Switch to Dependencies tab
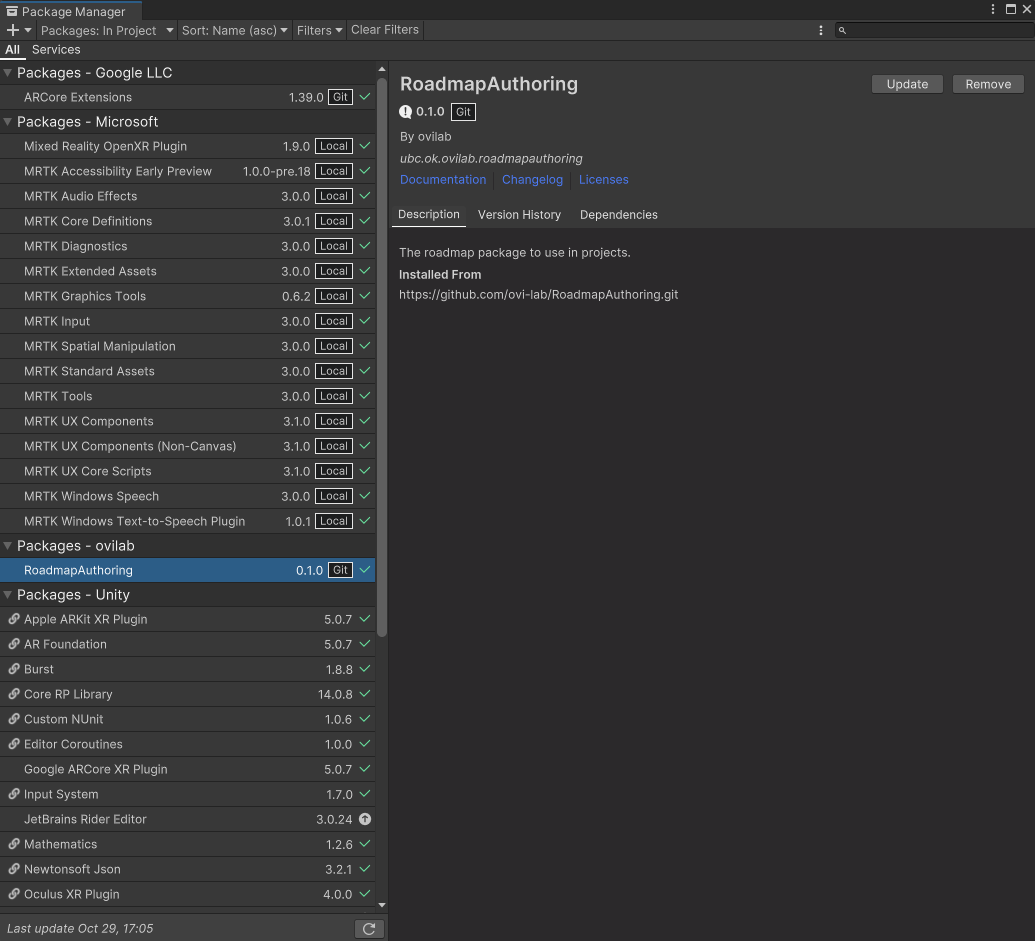The image size is (1035, 941). [618, 214]
